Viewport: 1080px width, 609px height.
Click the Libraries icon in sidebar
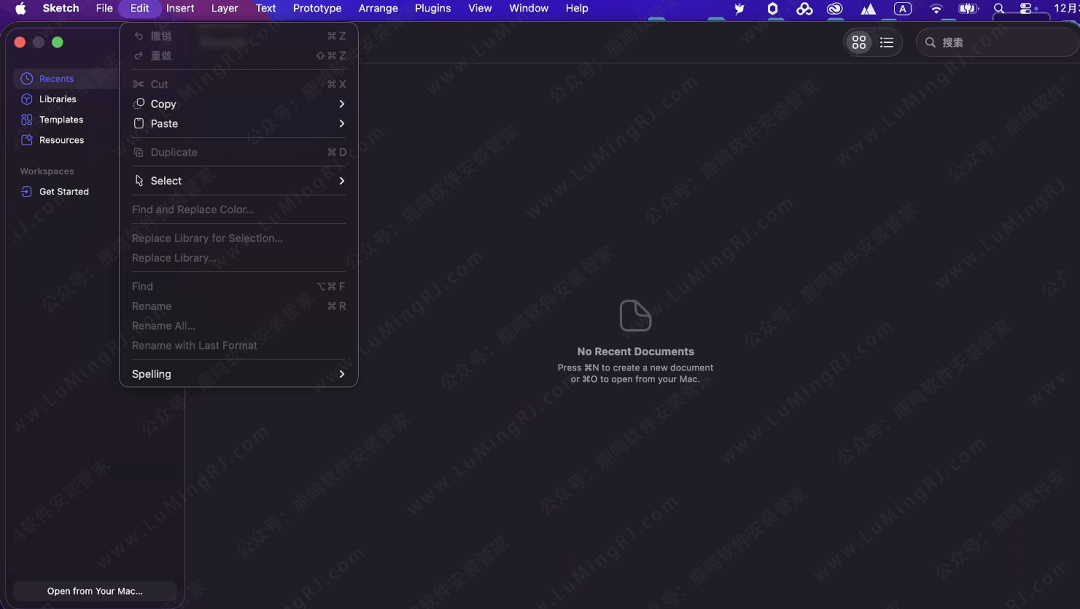click(27, 99)
